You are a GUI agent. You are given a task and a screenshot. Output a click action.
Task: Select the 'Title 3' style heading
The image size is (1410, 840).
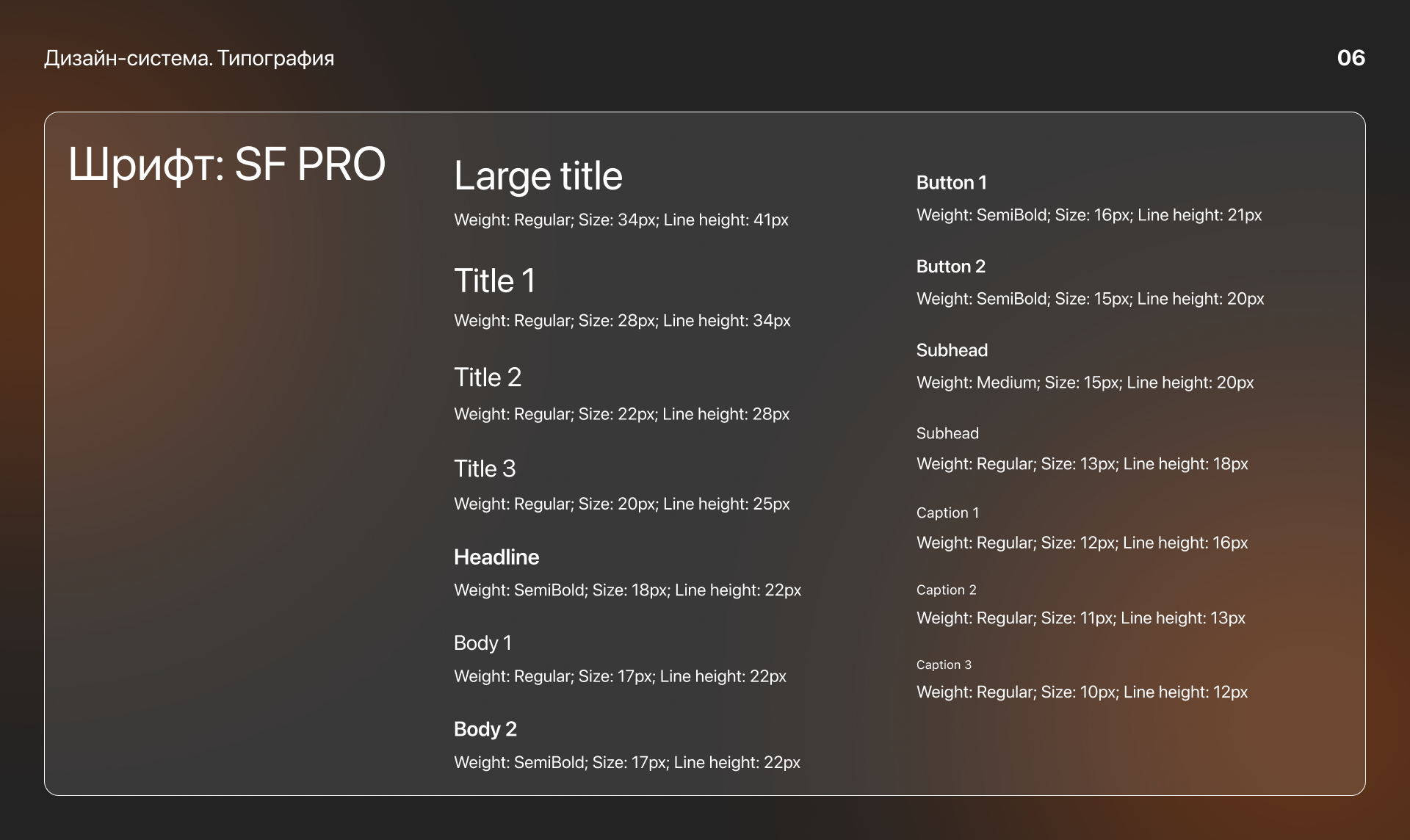pyautogui.click(x=485, y=468)
